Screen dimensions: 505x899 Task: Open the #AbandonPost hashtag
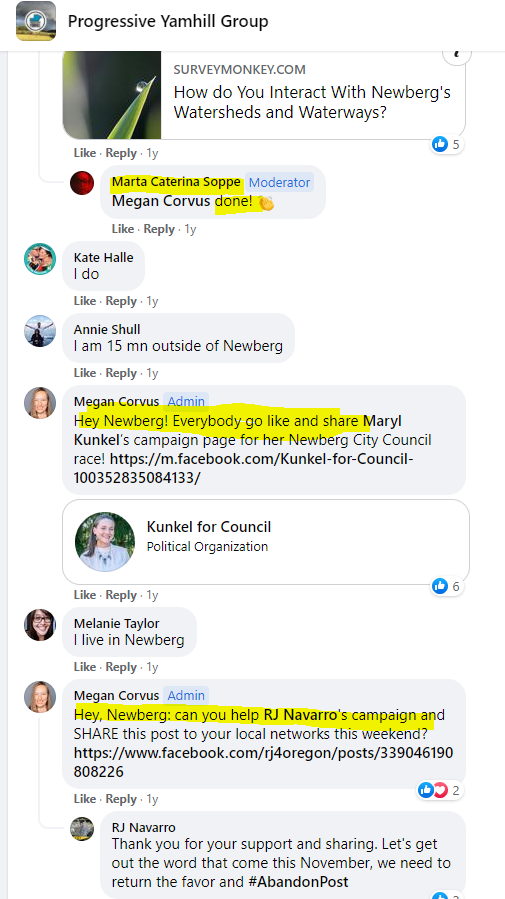299,881
